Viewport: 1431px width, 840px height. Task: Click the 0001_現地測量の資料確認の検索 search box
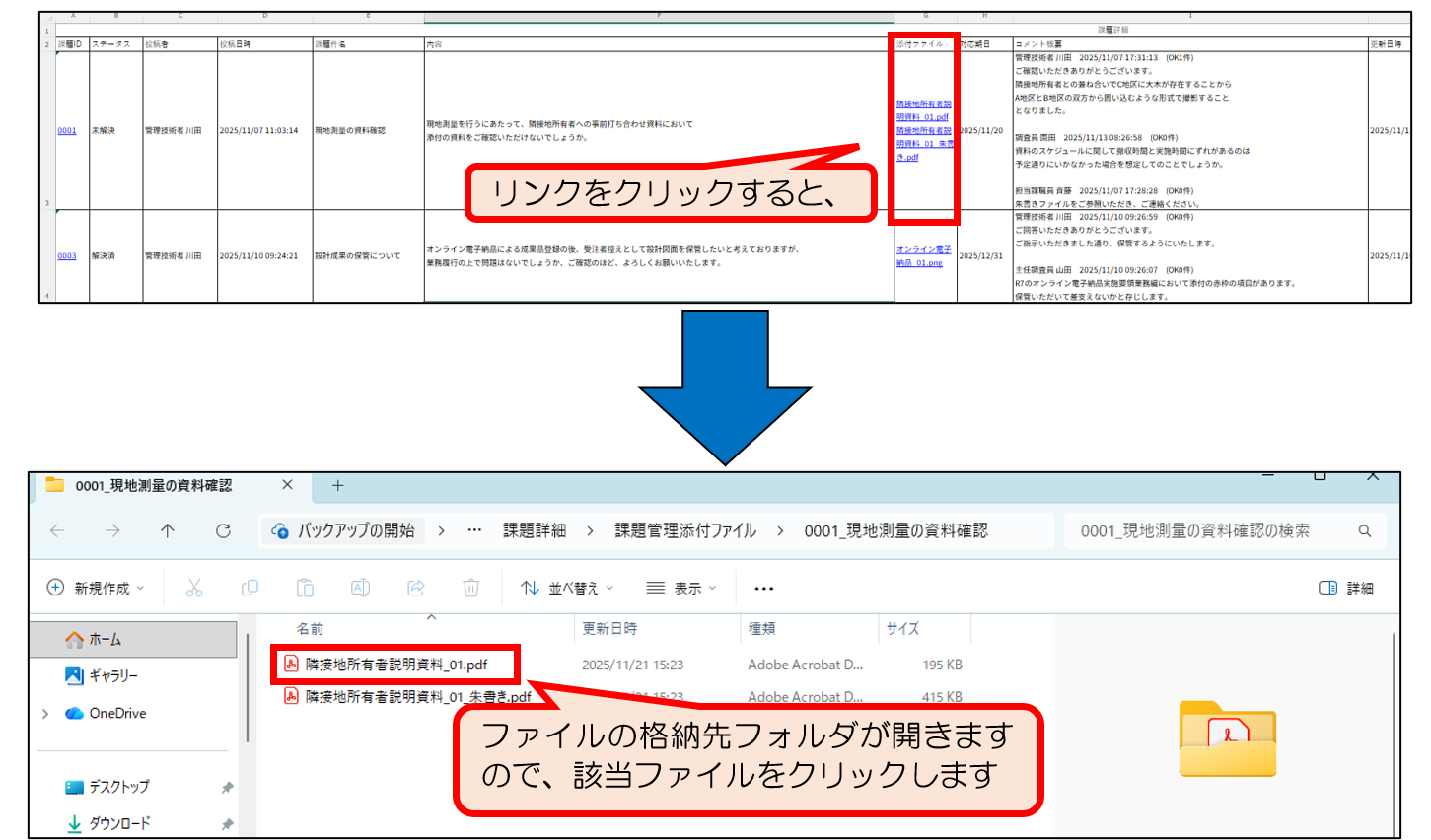tap(1213, 530)
